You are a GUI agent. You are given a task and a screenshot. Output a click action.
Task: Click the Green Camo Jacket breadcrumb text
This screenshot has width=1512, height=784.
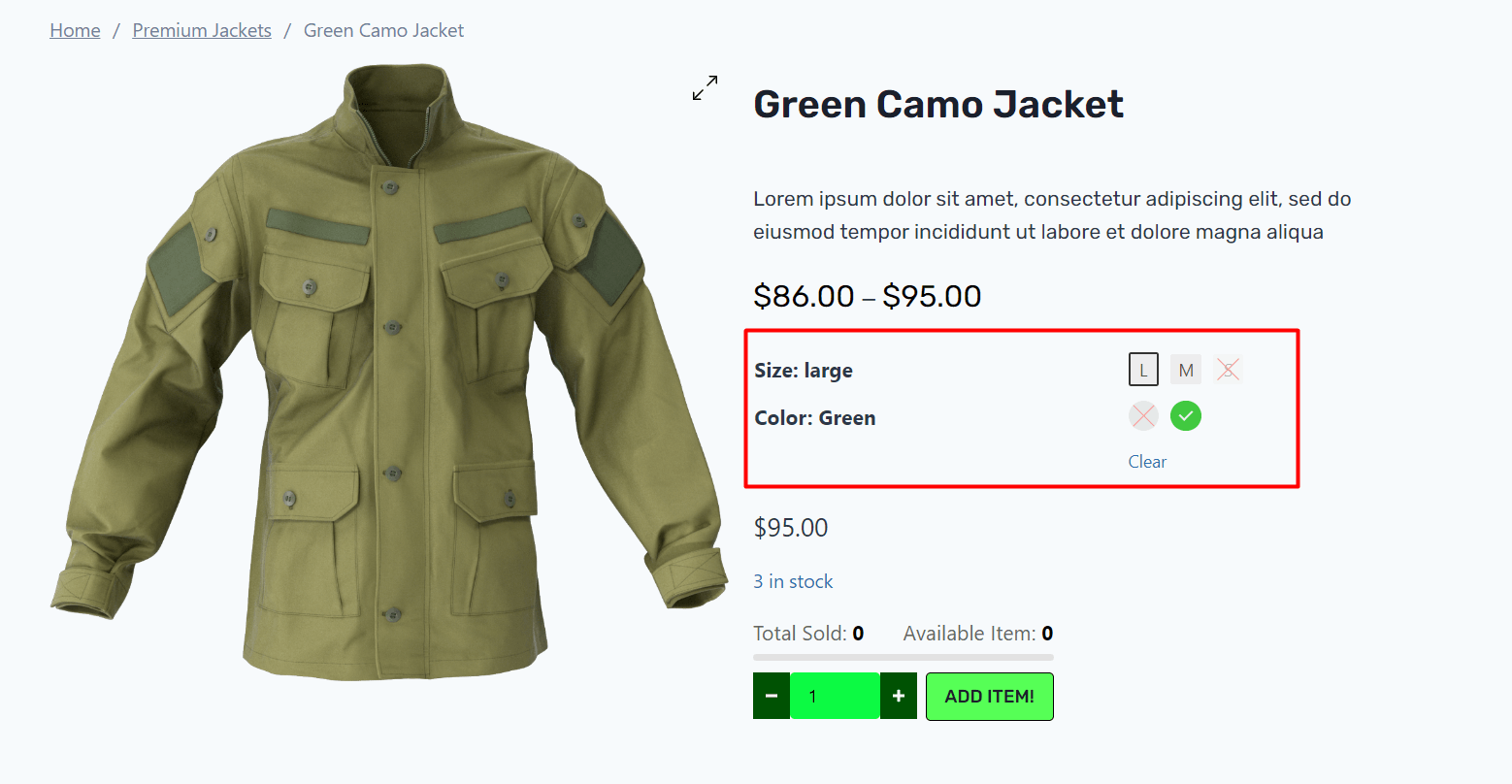click(383, 31)
